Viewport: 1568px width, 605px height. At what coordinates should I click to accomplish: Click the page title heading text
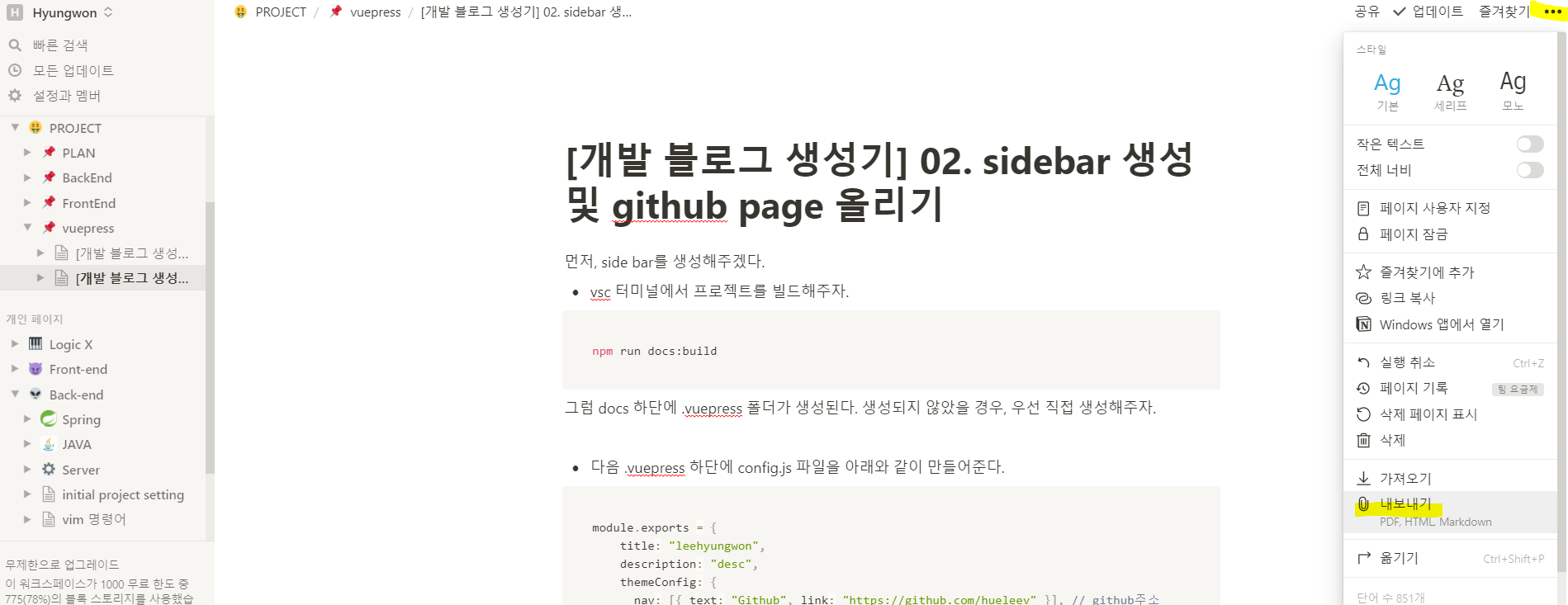[879, 182]
